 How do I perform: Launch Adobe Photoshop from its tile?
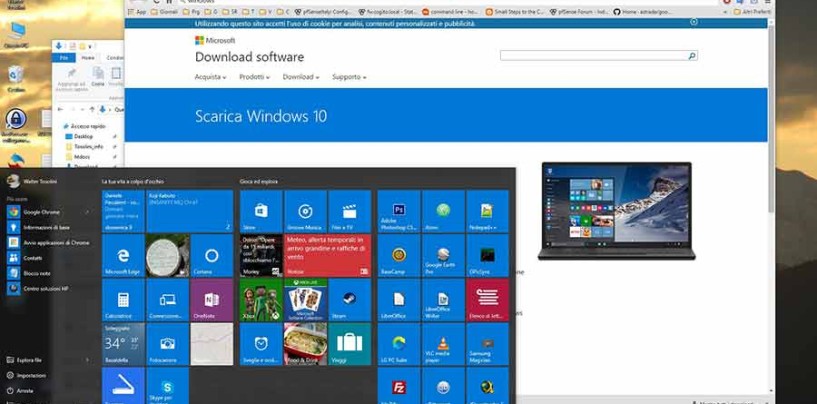(399, 211)
